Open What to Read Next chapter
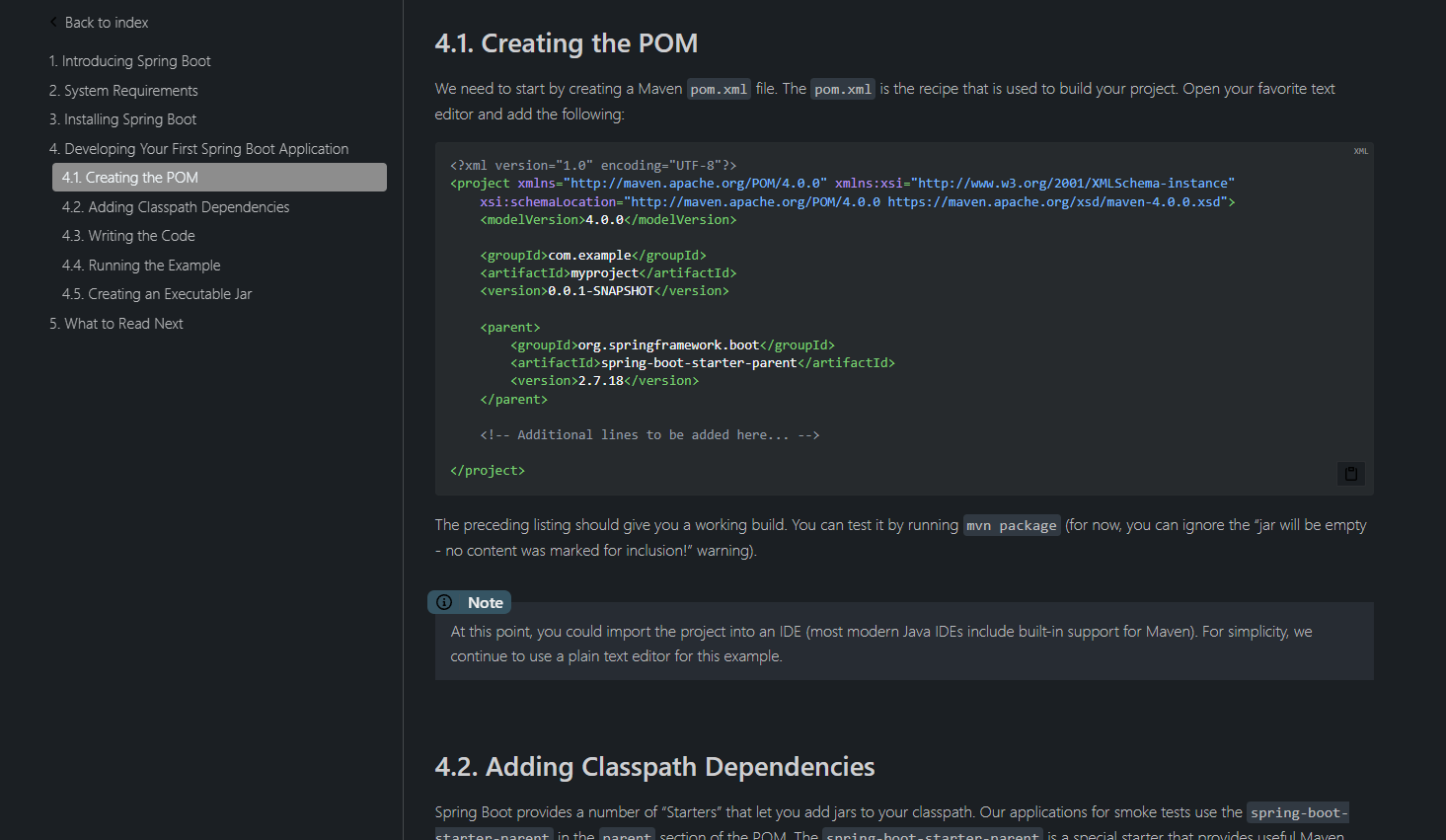The height and width of the screenshot is (840, 1446). pos(116,324)
